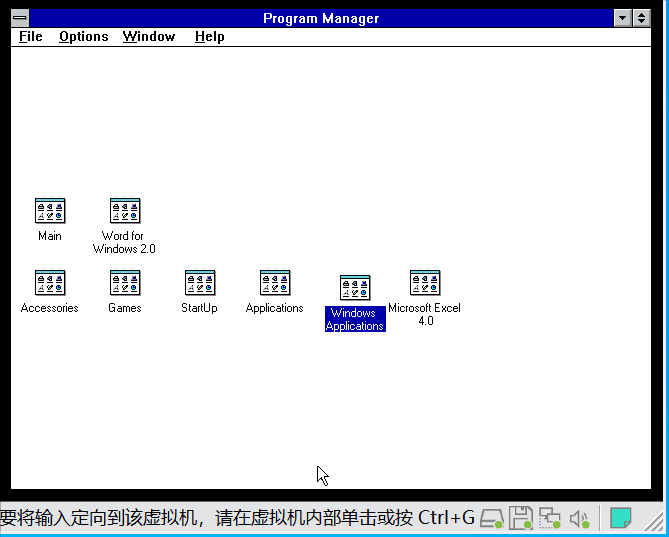The width and height of the screenshot is (669, 537).
Task: Click the VM status bar Ctrl+G hint text
Action: coord(237,518)
